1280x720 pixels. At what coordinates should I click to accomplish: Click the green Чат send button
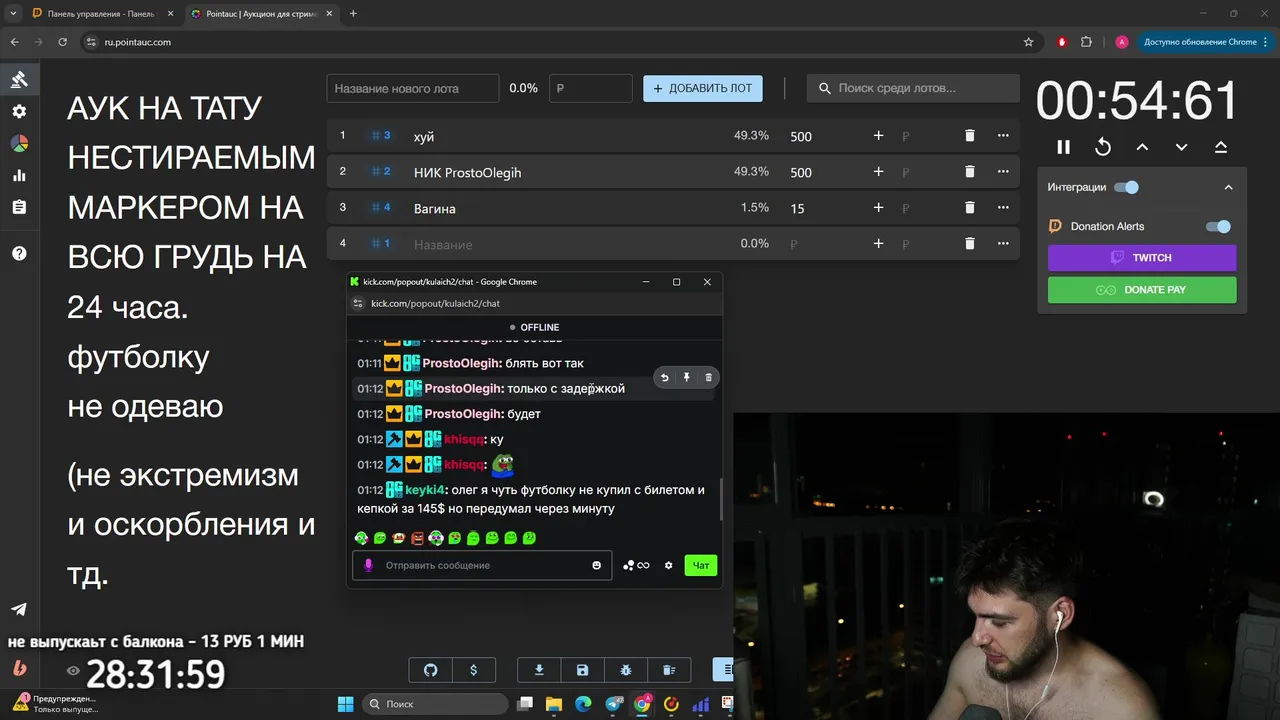click(x=701, y=565)
